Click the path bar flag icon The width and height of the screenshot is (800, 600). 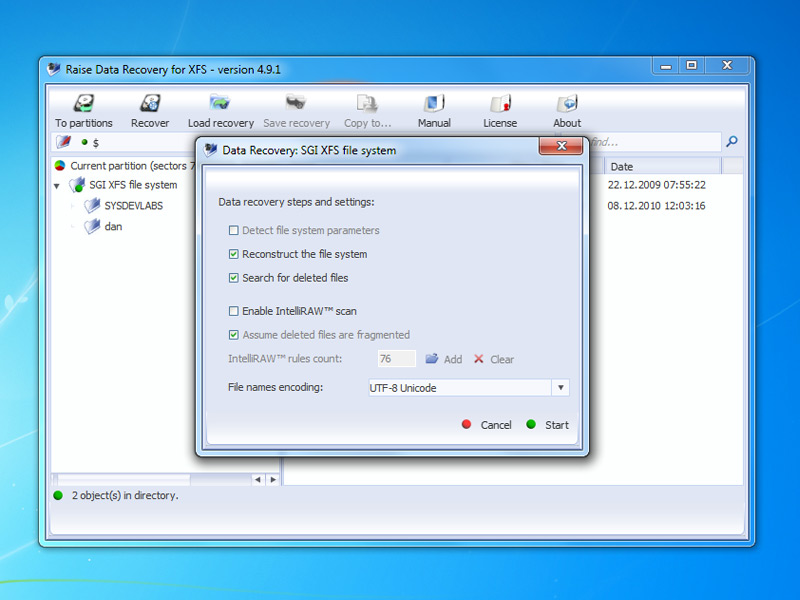pos(63,141)
